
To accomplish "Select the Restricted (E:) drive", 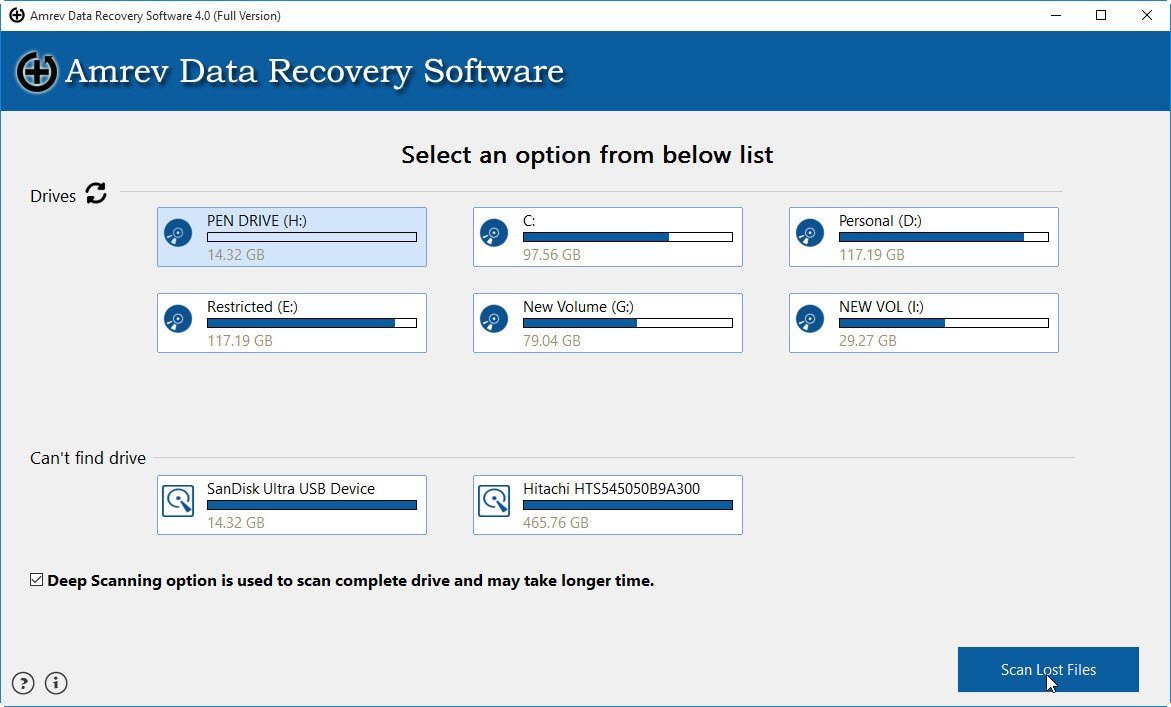I will [x=291, y=323].
